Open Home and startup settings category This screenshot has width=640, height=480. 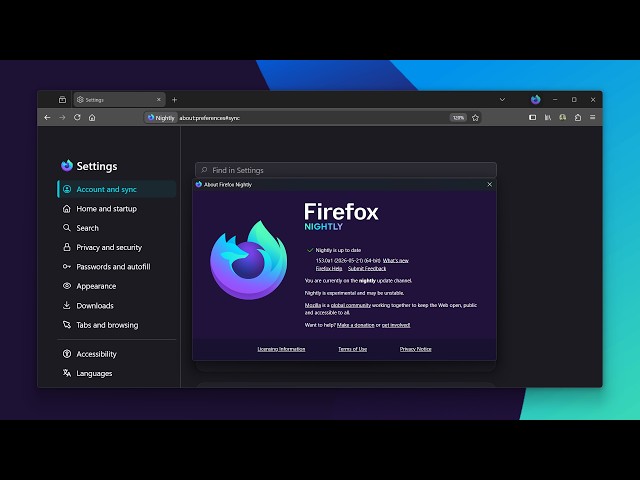coord(117,209)
